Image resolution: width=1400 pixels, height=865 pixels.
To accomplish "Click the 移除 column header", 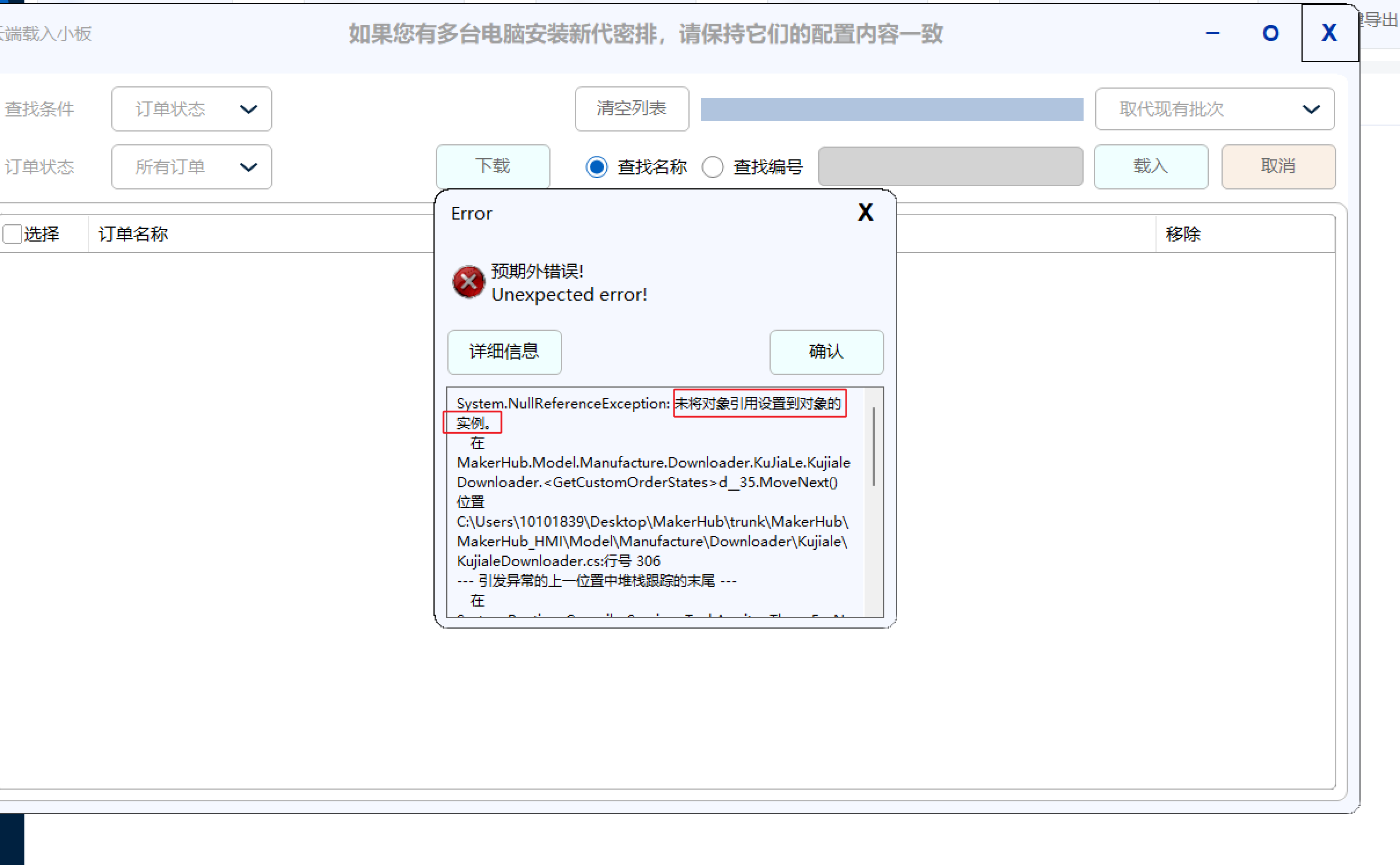I will (1183, 234).
